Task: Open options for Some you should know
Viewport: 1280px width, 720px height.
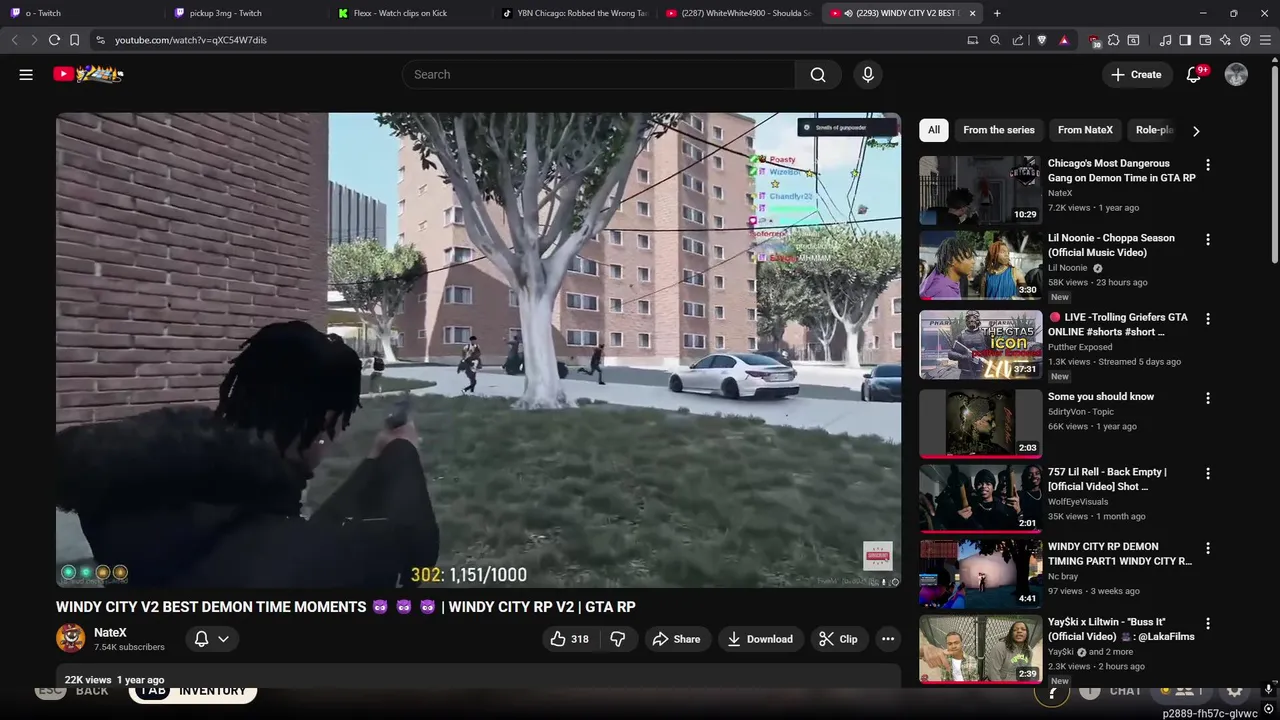Action: 1208,398
